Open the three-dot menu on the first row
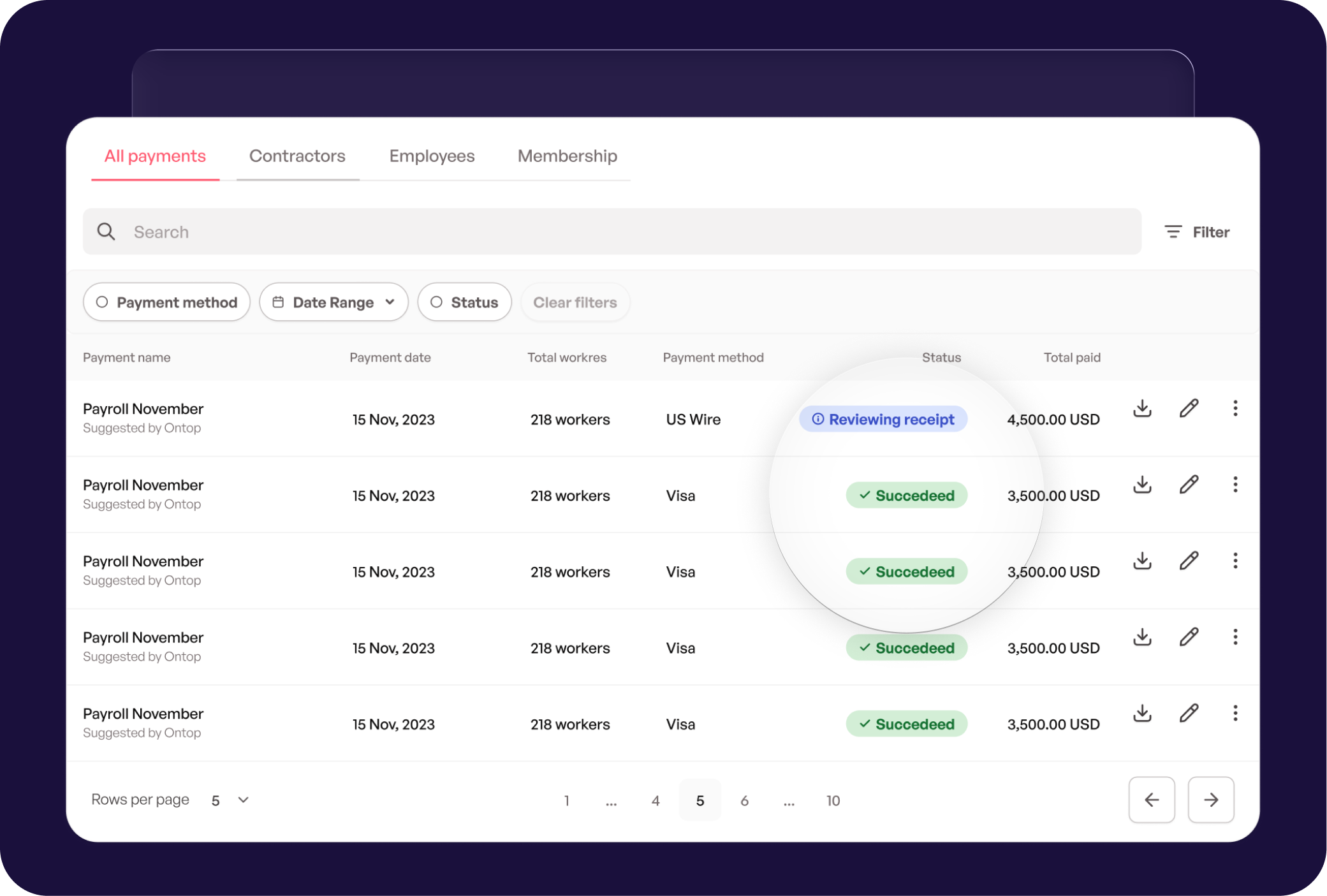Image resolution: width=1327 pixels, height=896 pixels. coord(1235,408)
